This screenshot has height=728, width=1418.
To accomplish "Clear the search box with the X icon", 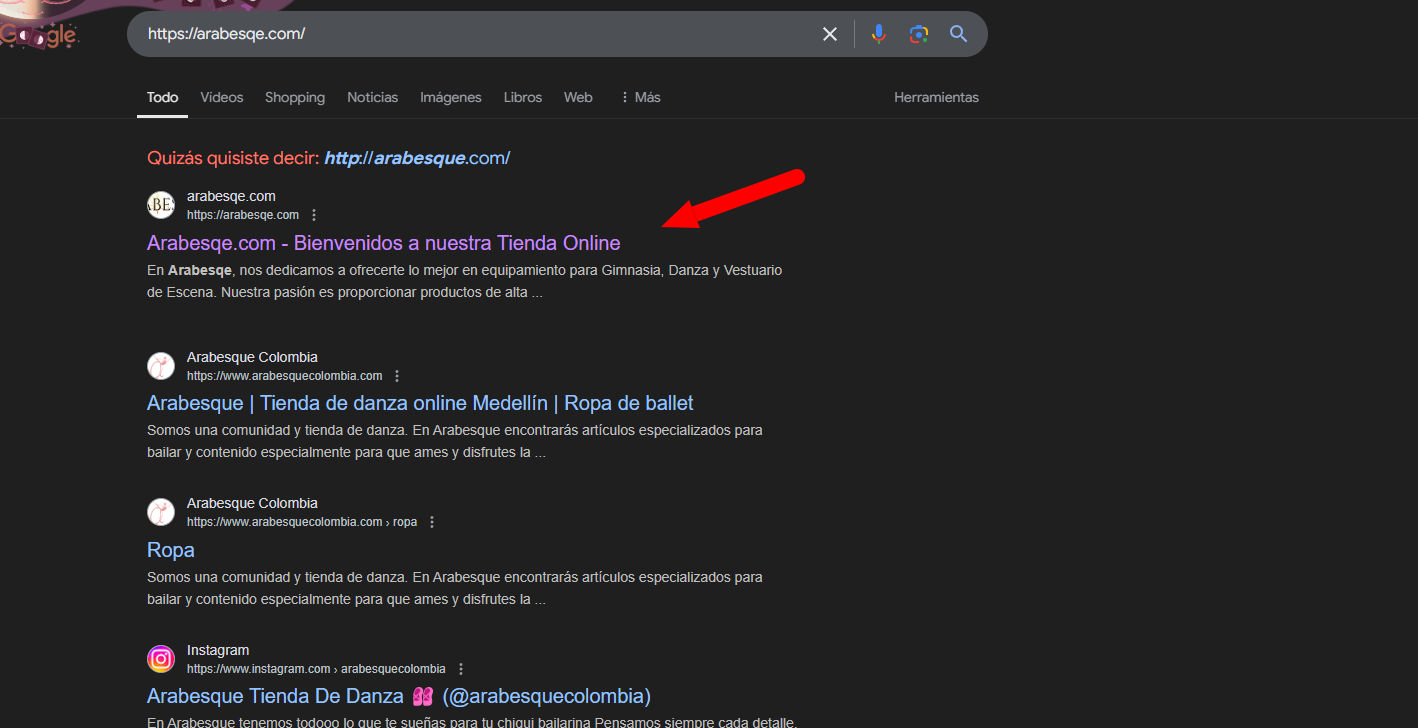I will (830, 34).
